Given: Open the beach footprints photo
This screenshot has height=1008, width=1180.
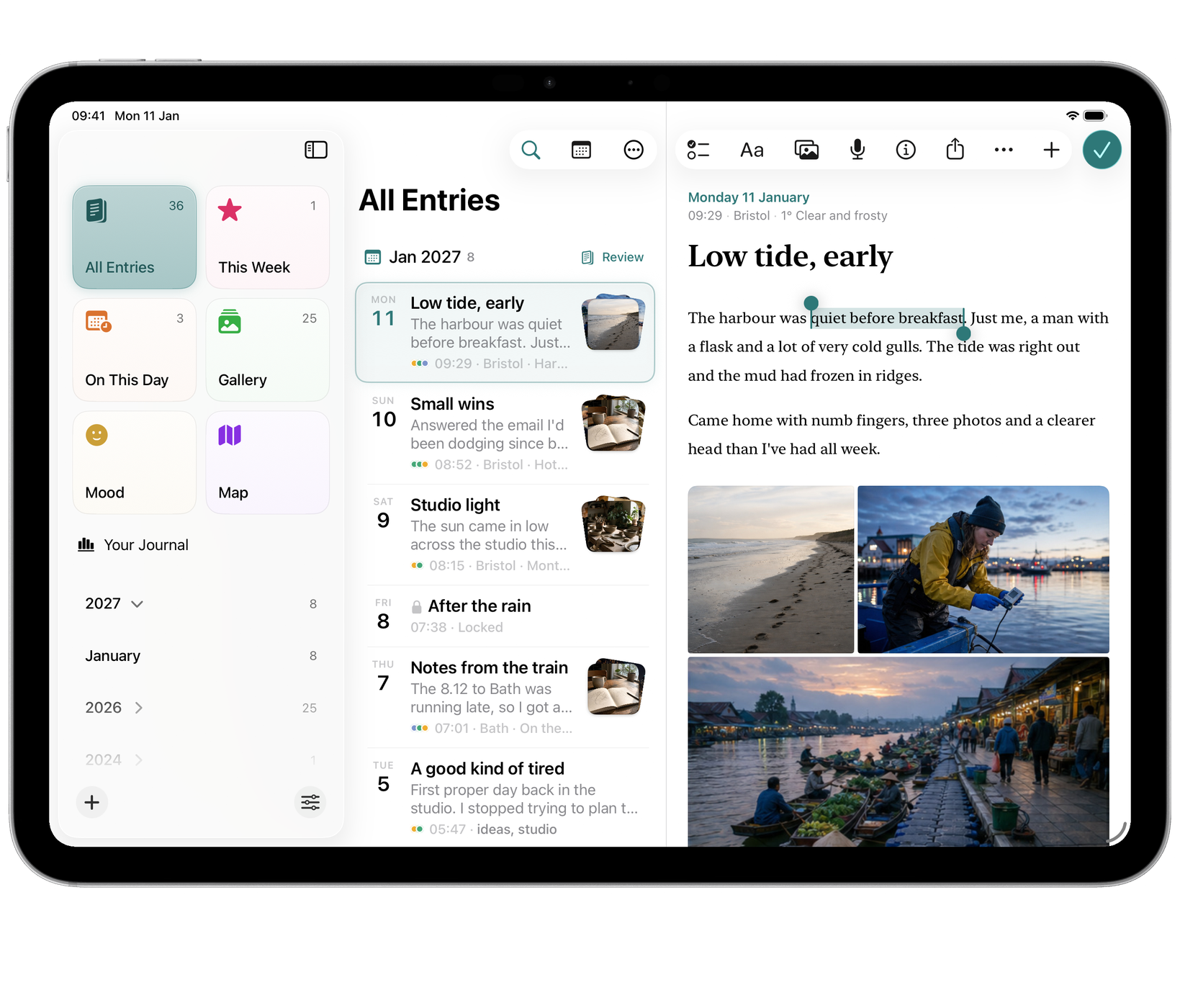Looking at the screenshot, I should coord(770,570).
